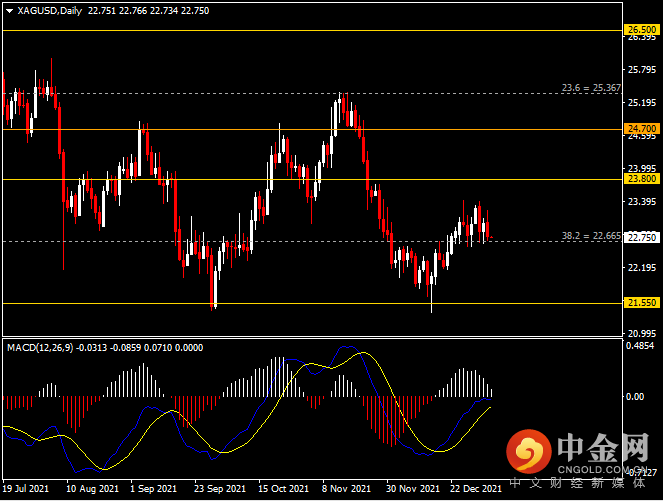The width and height of the screenshot is (663, 501).
Task: Click the current price 22.750 label
Action: coord(641,237)
